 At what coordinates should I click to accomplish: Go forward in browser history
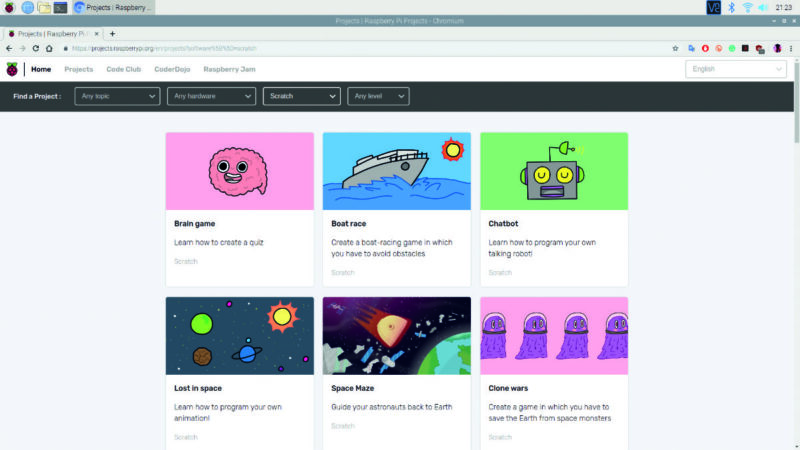22,48
